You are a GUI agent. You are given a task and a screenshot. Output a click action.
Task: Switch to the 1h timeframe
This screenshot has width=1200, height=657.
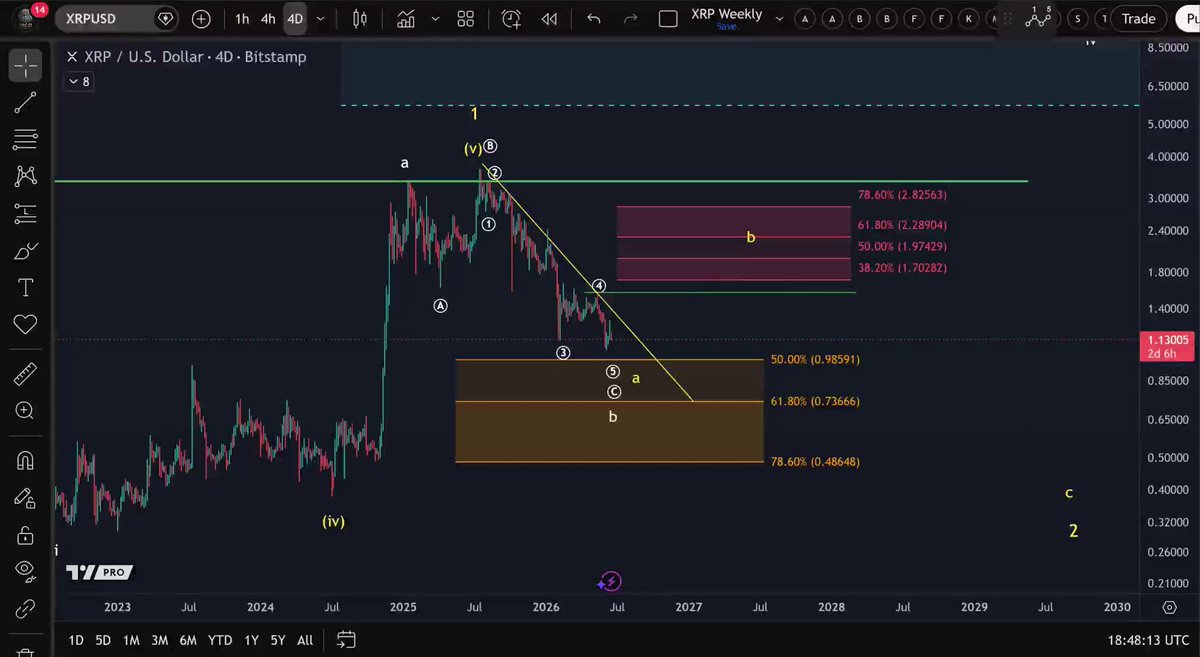coord(242,18)
